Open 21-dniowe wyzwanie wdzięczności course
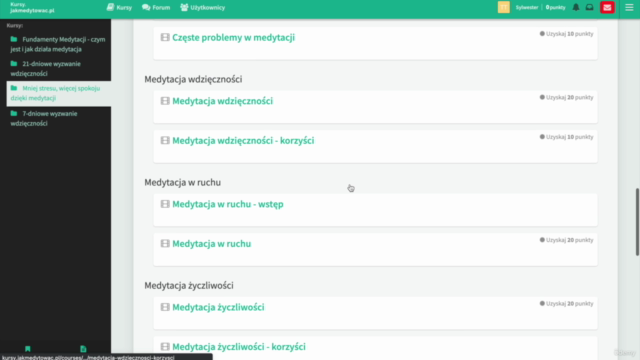The image size is (640, 360). [x=46, y=69]
